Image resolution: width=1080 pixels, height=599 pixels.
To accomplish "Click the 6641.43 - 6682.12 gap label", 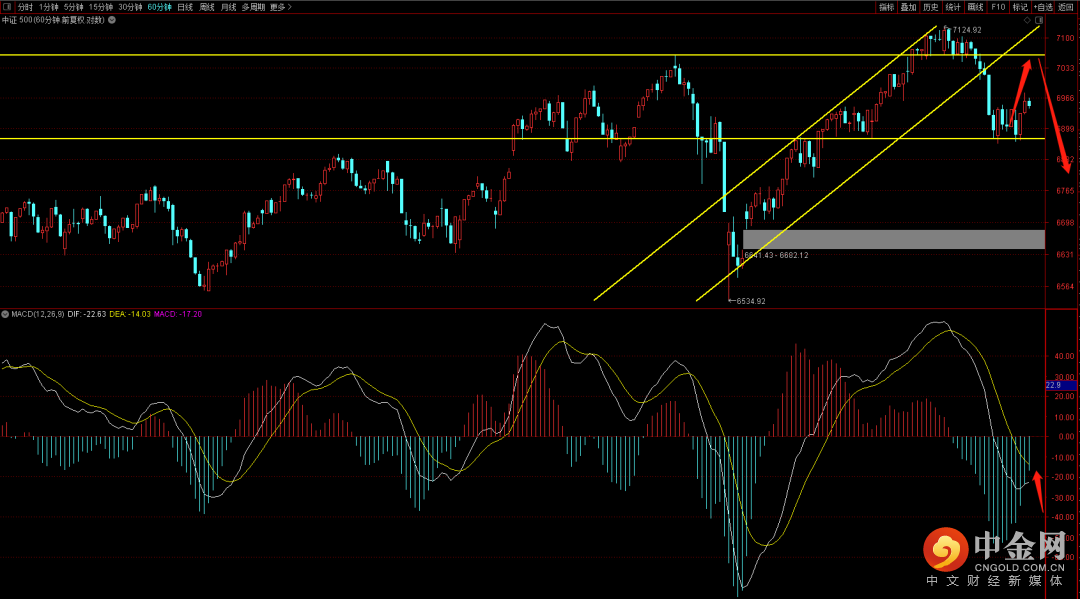I will (776, 255).
